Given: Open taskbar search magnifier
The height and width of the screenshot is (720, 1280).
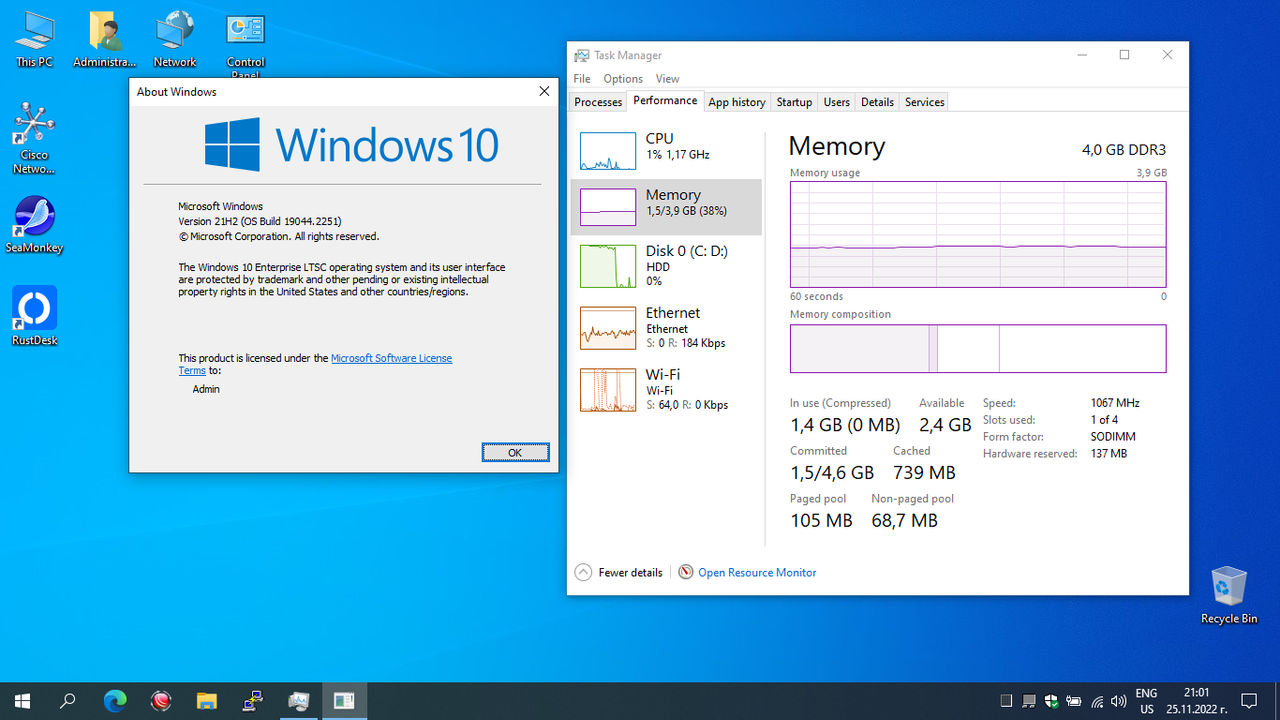Looking at the screenshot, I should [x=68, y=701].
